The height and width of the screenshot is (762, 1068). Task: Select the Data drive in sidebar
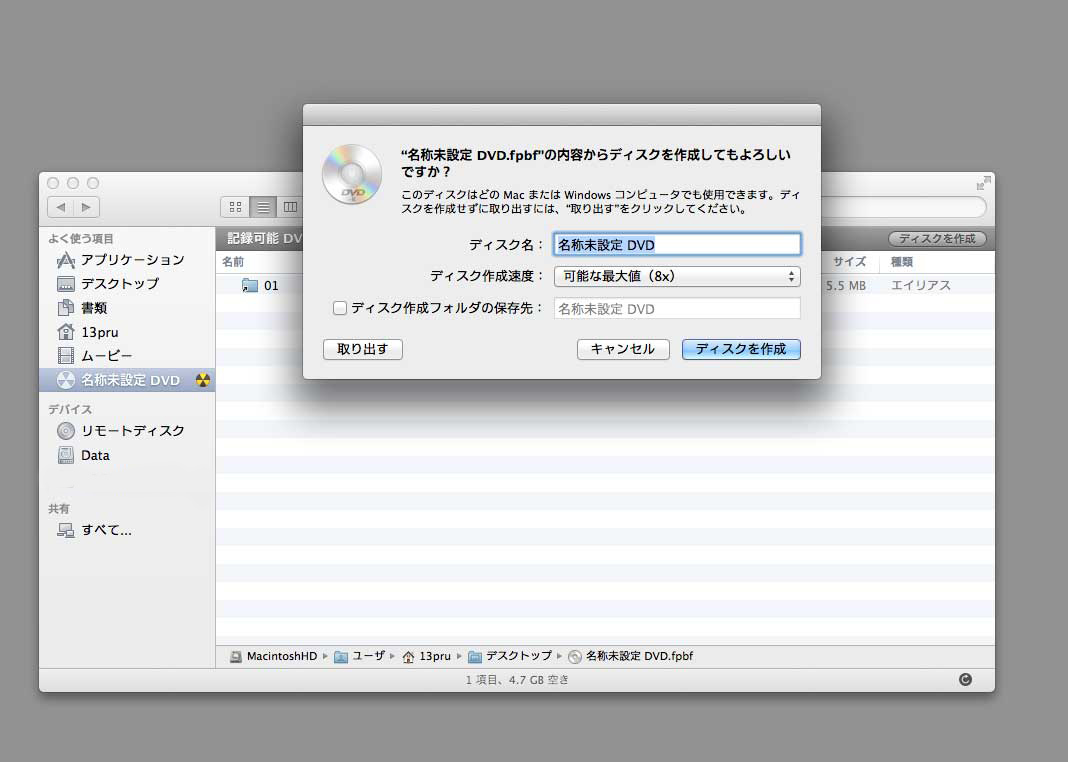(x=95, y=455)
